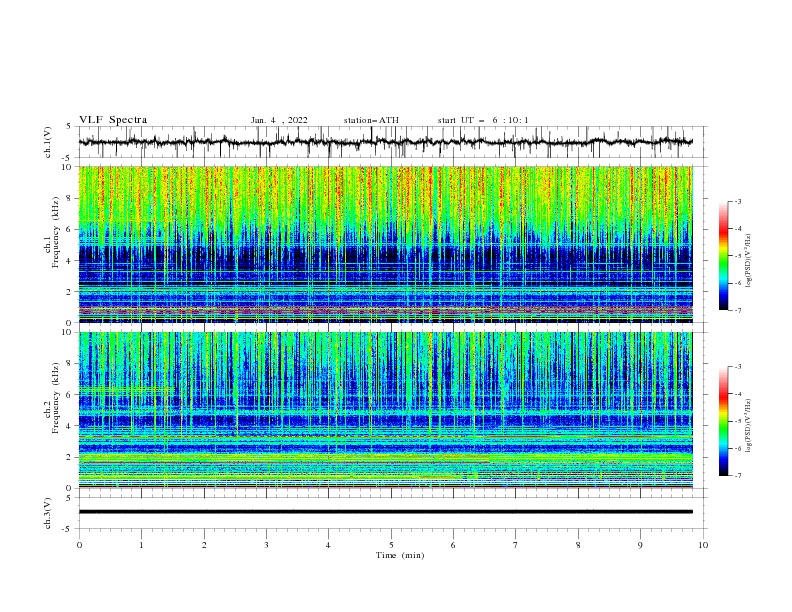Click time axis tick label "4"
The image size is (792, 612).
(x=329, y=545)
